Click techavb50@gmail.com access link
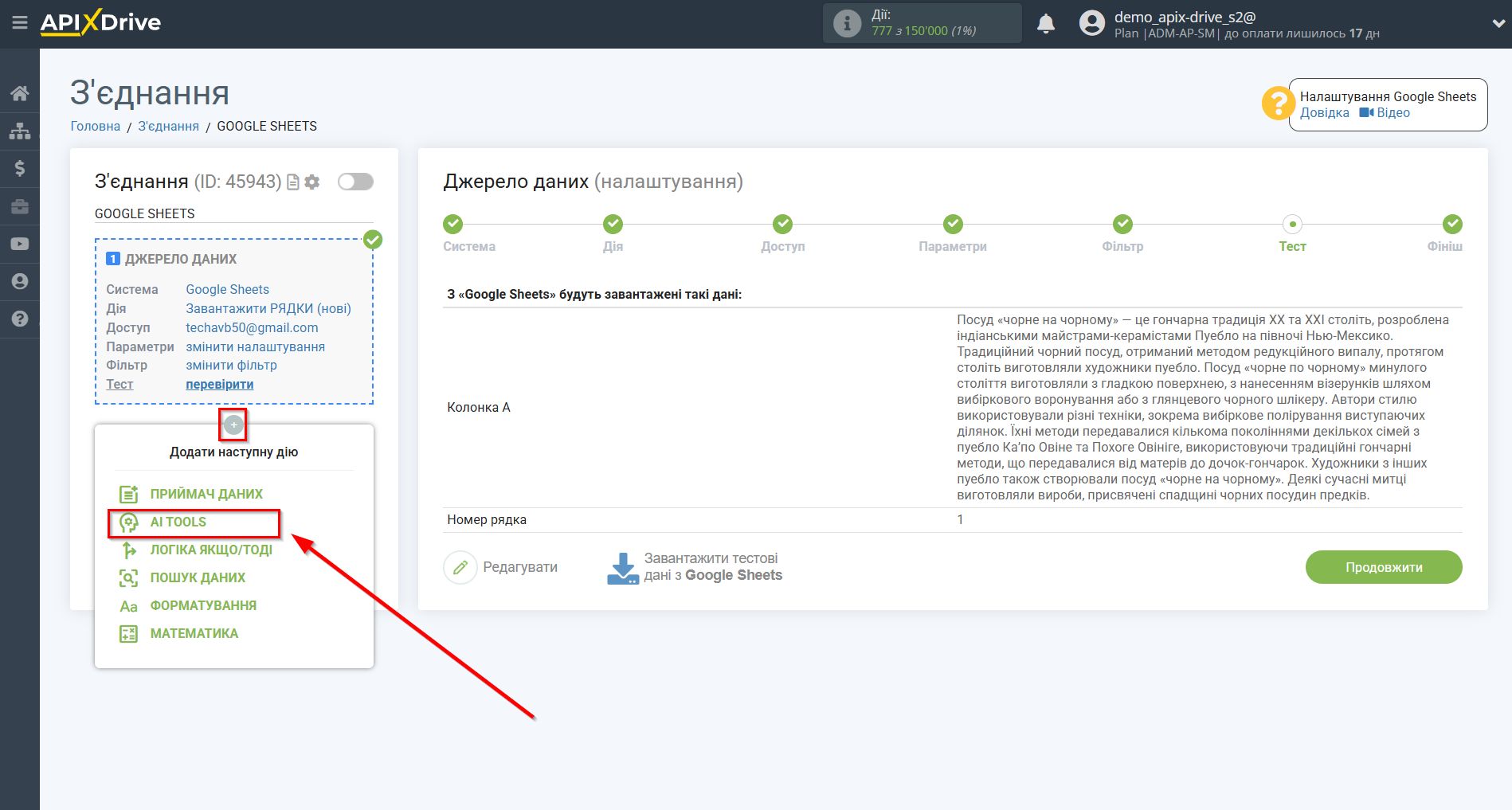Screen dimensions: 1512x810 point(252,327)
